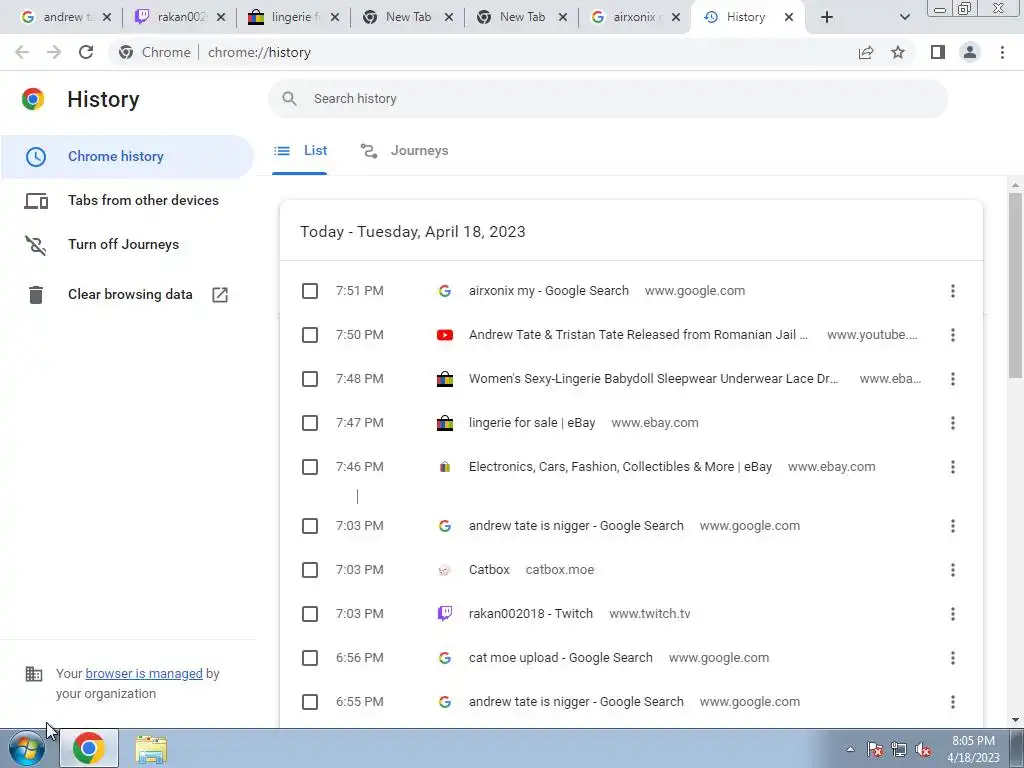Open more actions for rakan002018 Twitch entry

click(953, 614)
